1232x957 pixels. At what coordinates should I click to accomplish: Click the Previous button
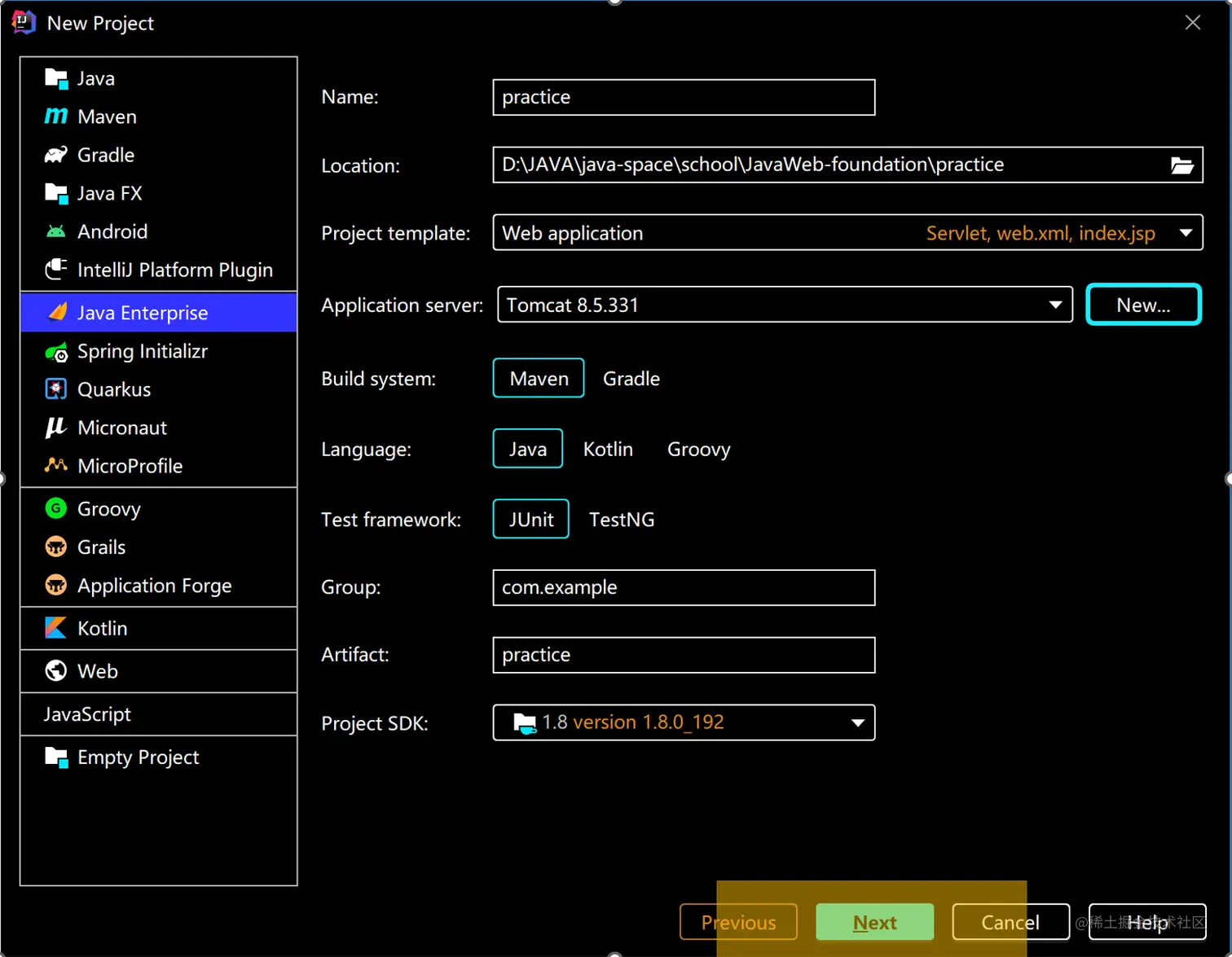[738, 922]
